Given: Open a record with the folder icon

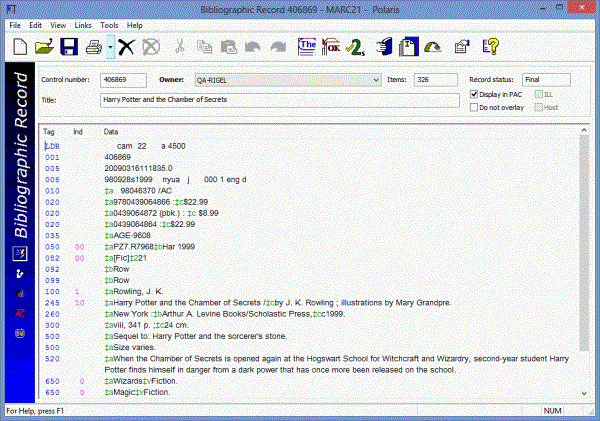Looking at the screenshot, I should tap(44, 47).
